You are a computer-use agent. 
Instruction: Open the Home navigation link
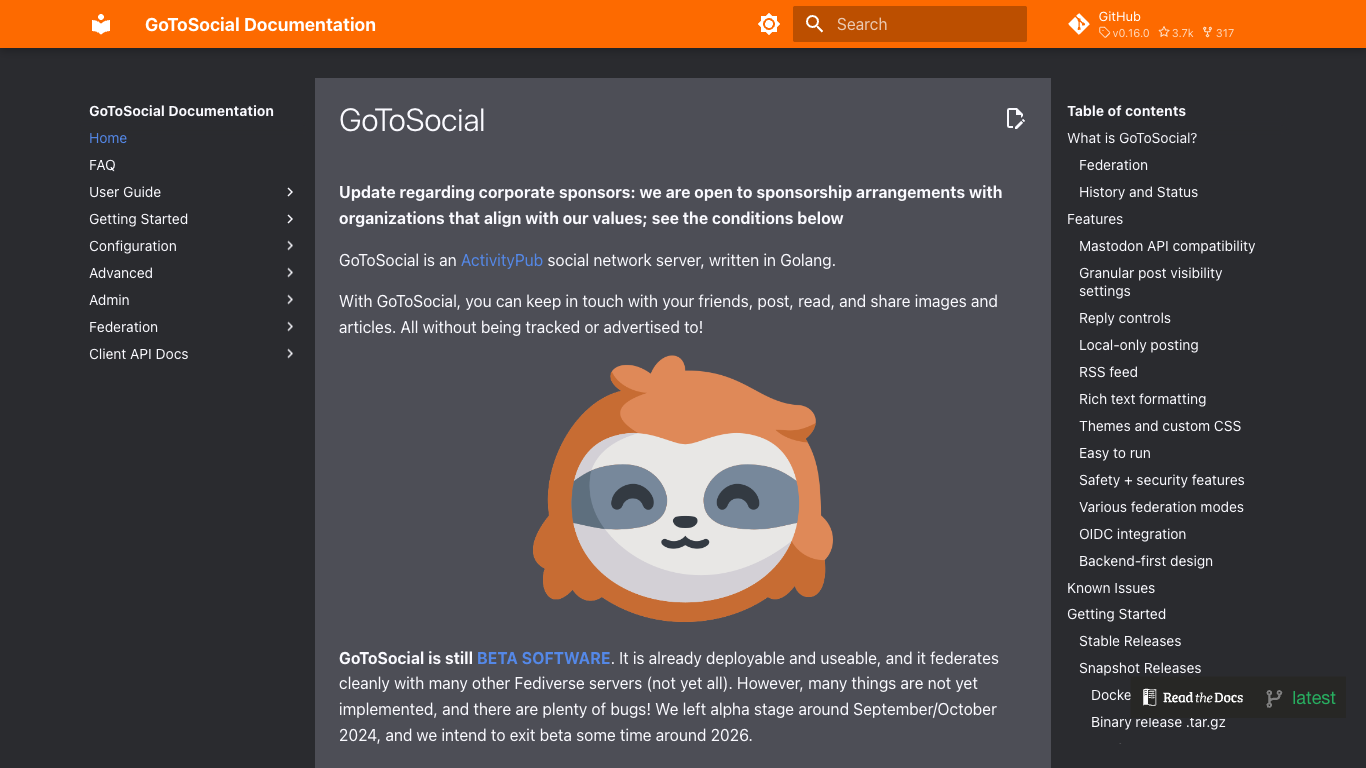tap(108, 138)
